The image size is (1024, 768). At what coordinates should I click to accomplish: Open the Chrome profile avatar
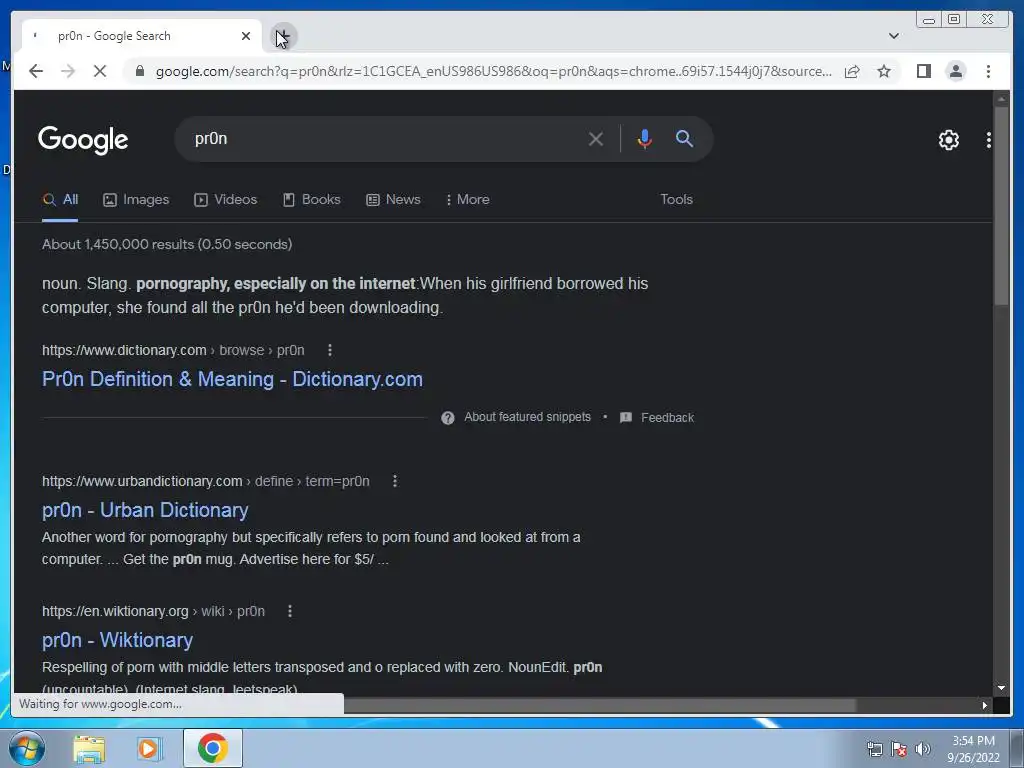coord(956,71)
